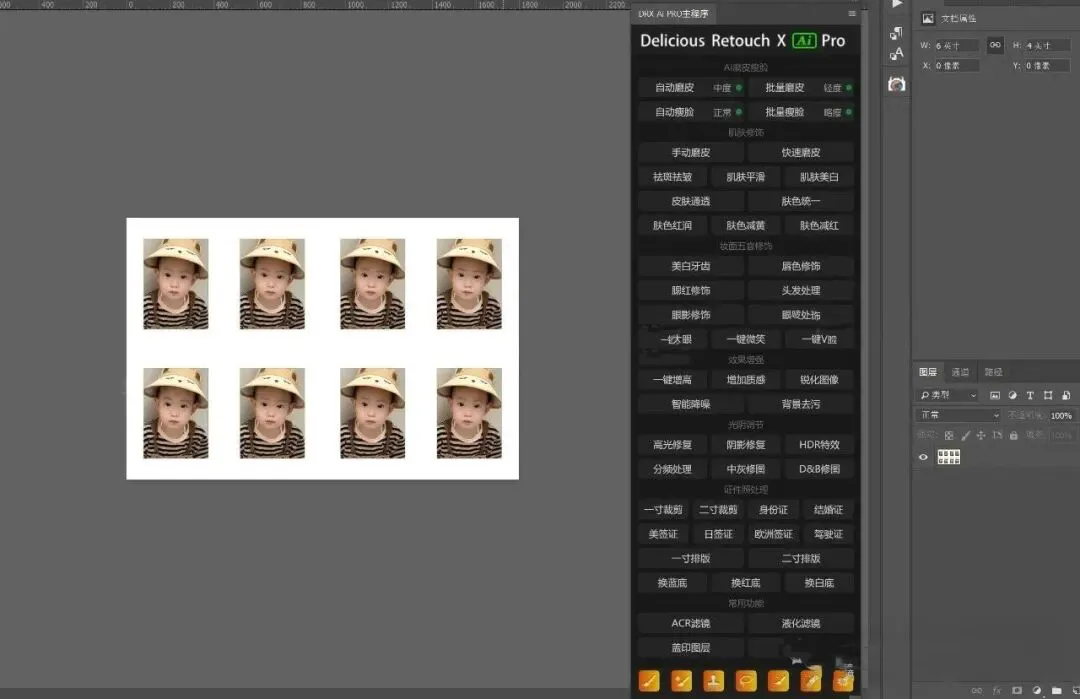The image size is (1080, 699).
Task: Select the DRX AI PRO主程序 tab
Action: point(673,14)
